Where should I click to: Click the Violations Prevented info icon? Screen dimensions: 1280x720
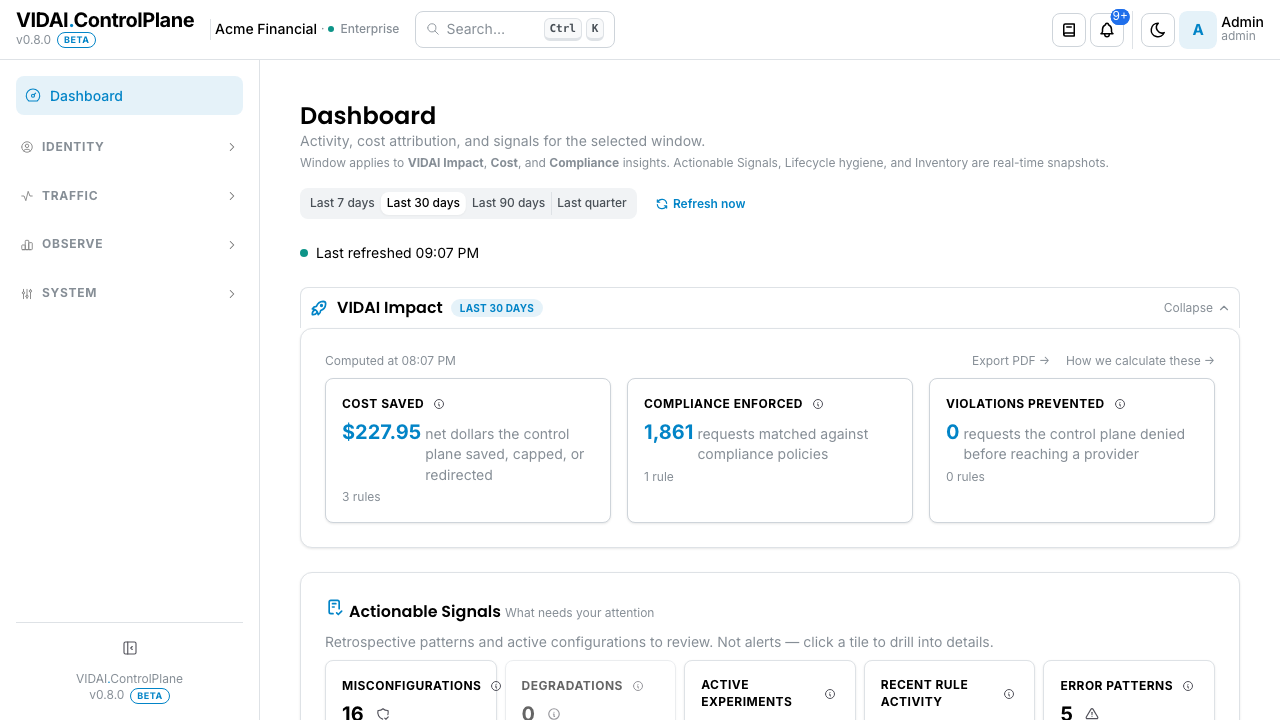1120,404
